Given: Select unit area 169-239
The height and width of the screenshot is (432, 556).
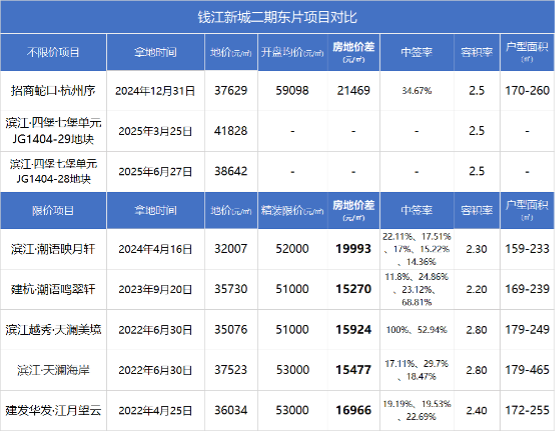Looking at the screenshot, I should point(527,289).
